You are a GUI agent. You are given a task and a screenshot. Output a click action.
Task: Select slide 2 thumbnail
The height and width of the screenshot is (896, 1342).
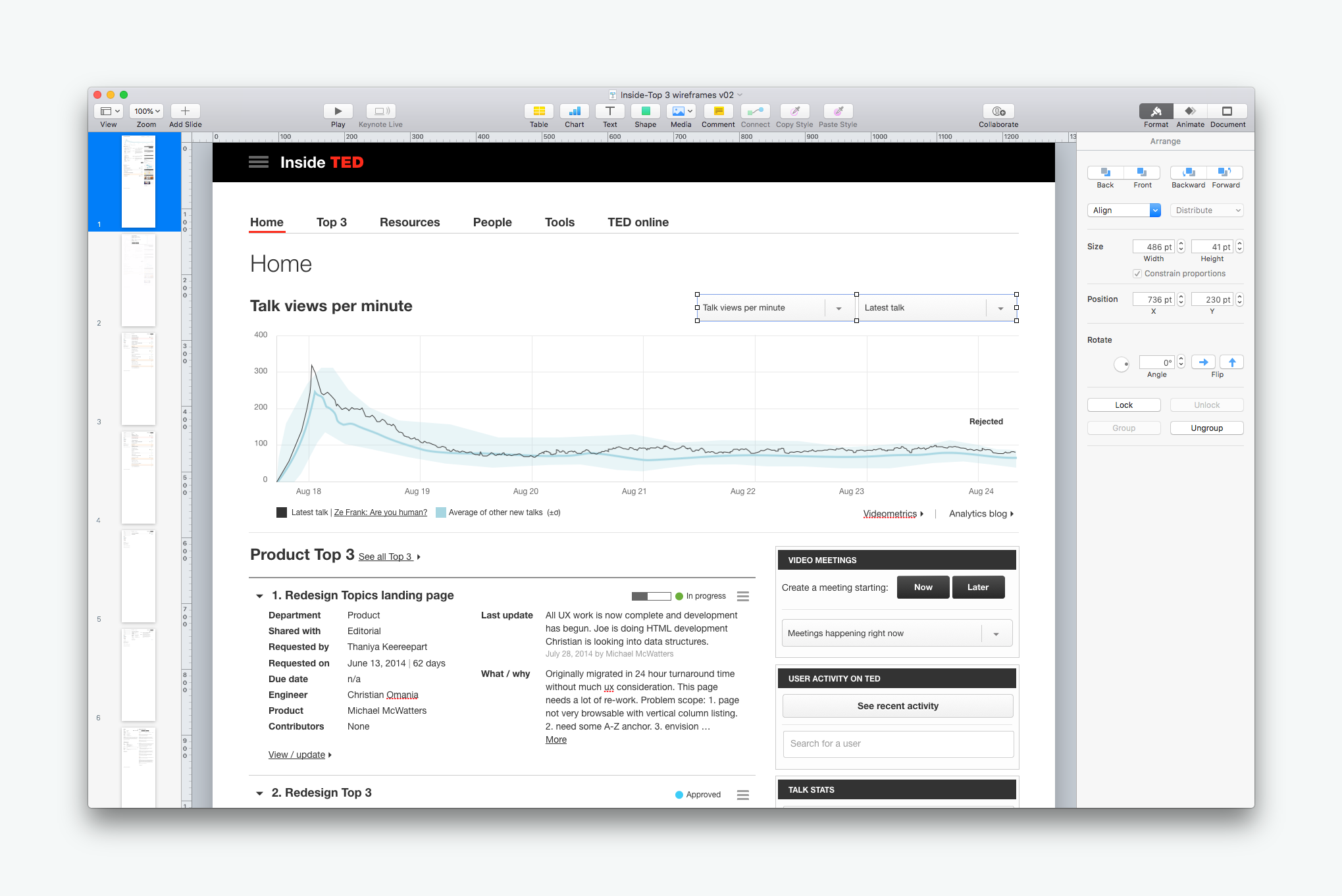(138, 280)
